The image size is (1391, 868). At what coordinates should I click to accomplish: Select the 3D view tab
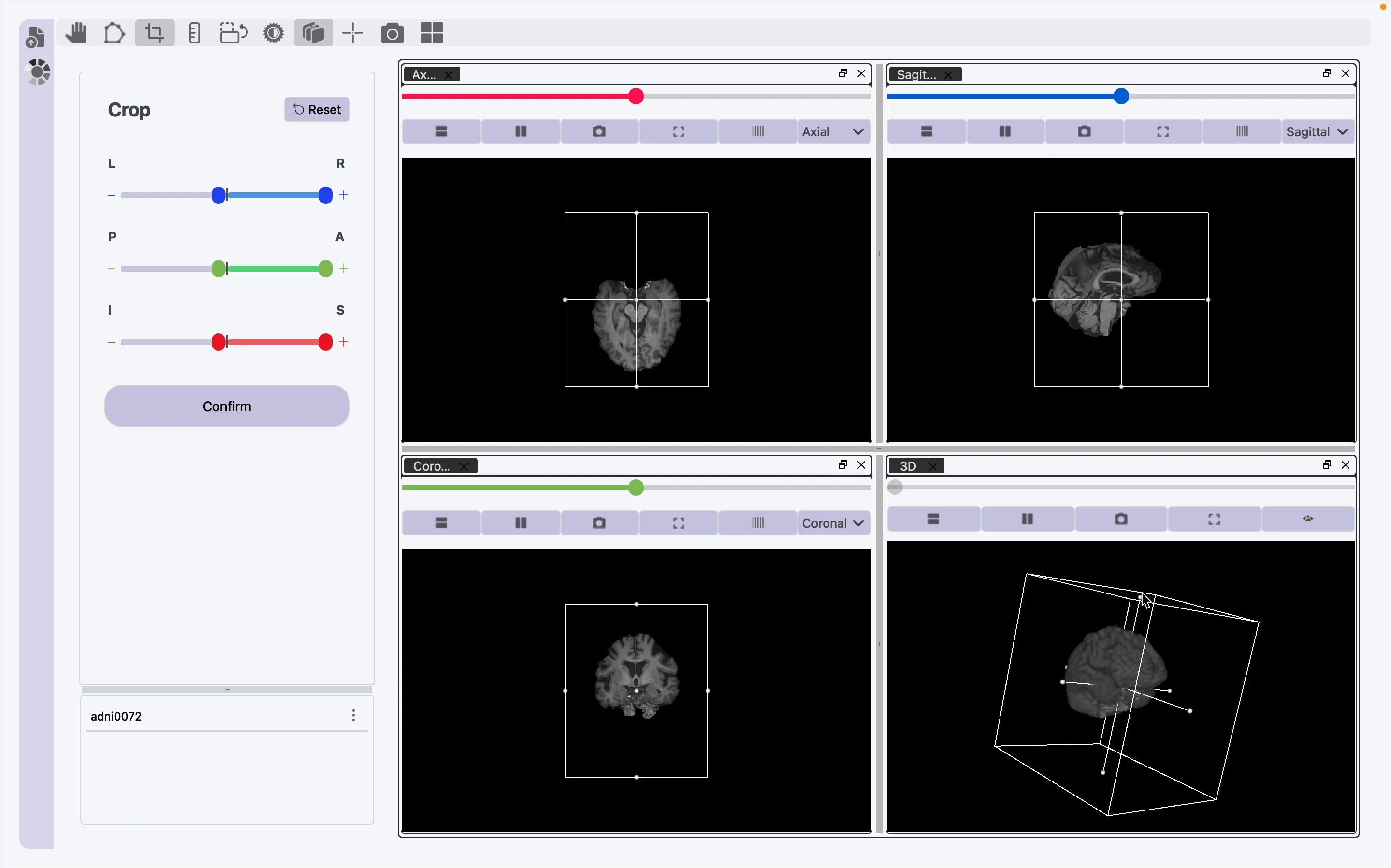[908, 466]
